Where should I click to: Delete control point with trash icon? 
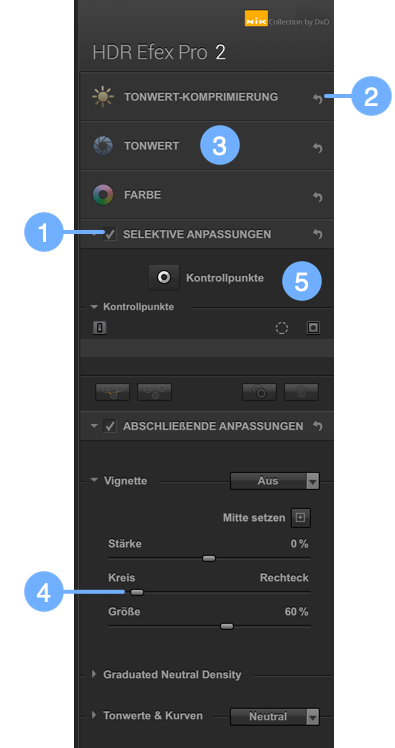[301, 392]
